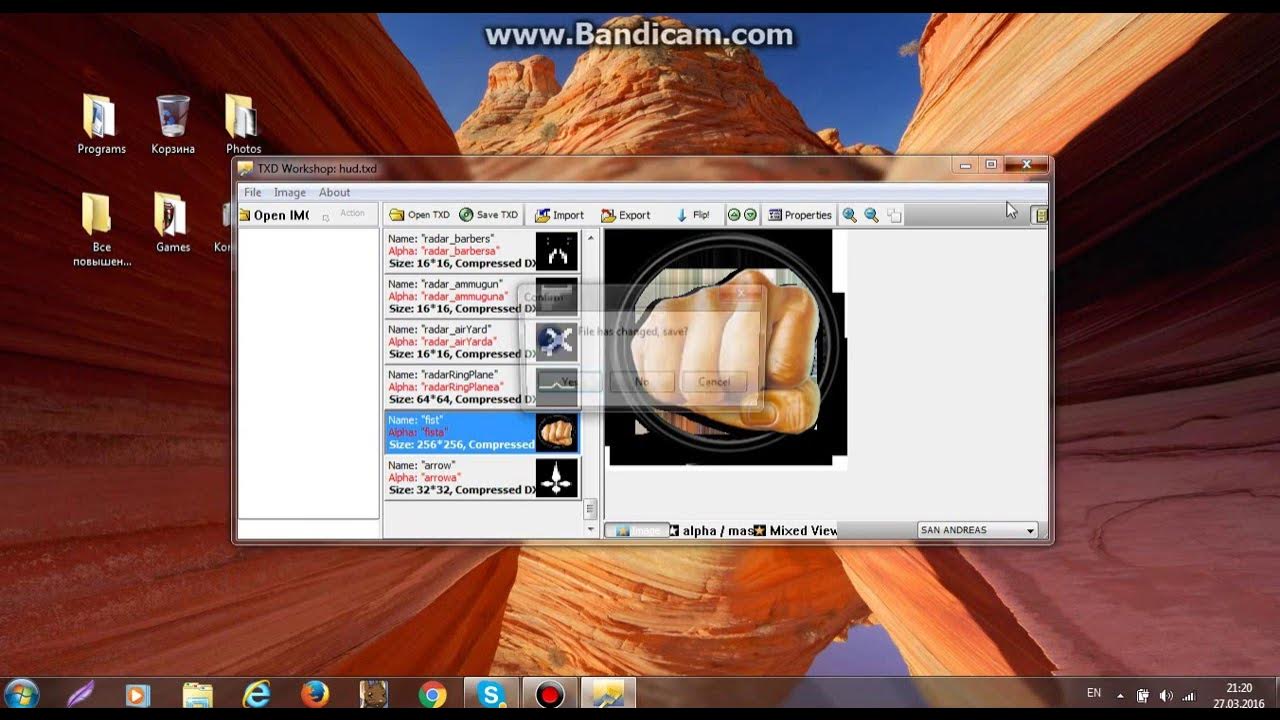Click texture list scrollbar up arrow
Screen dimensions: 1280x720
click(x=591, y=238)
